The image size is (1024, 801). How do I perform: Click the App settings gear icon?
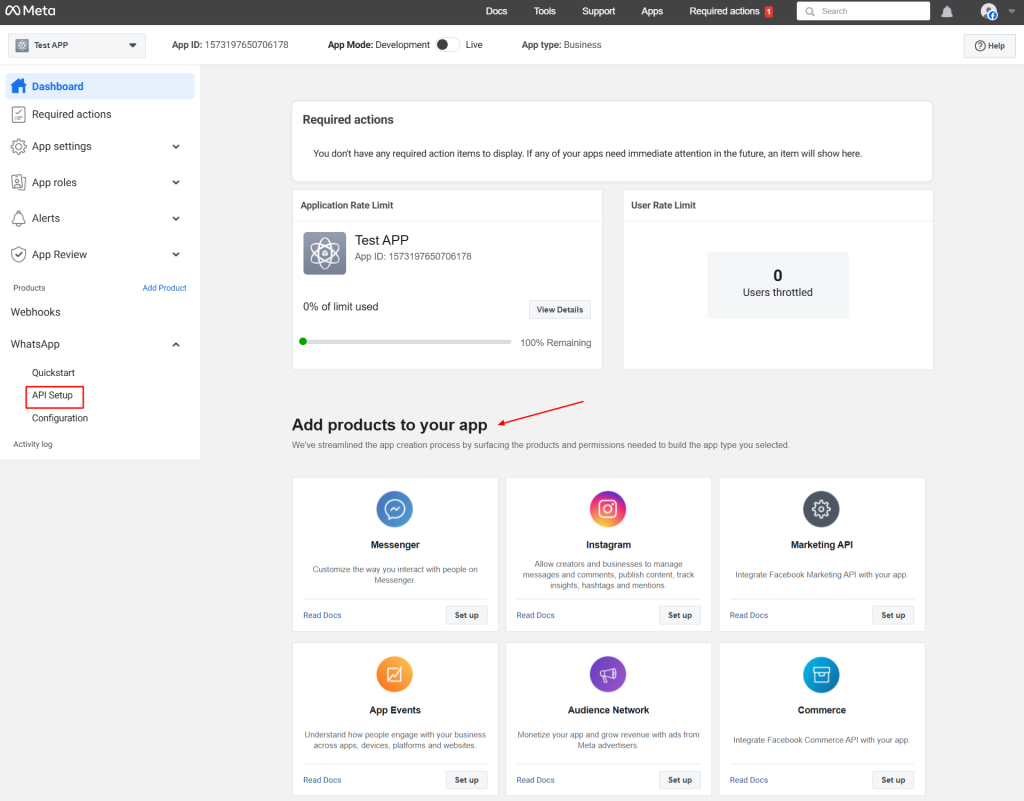pos(19,146)
